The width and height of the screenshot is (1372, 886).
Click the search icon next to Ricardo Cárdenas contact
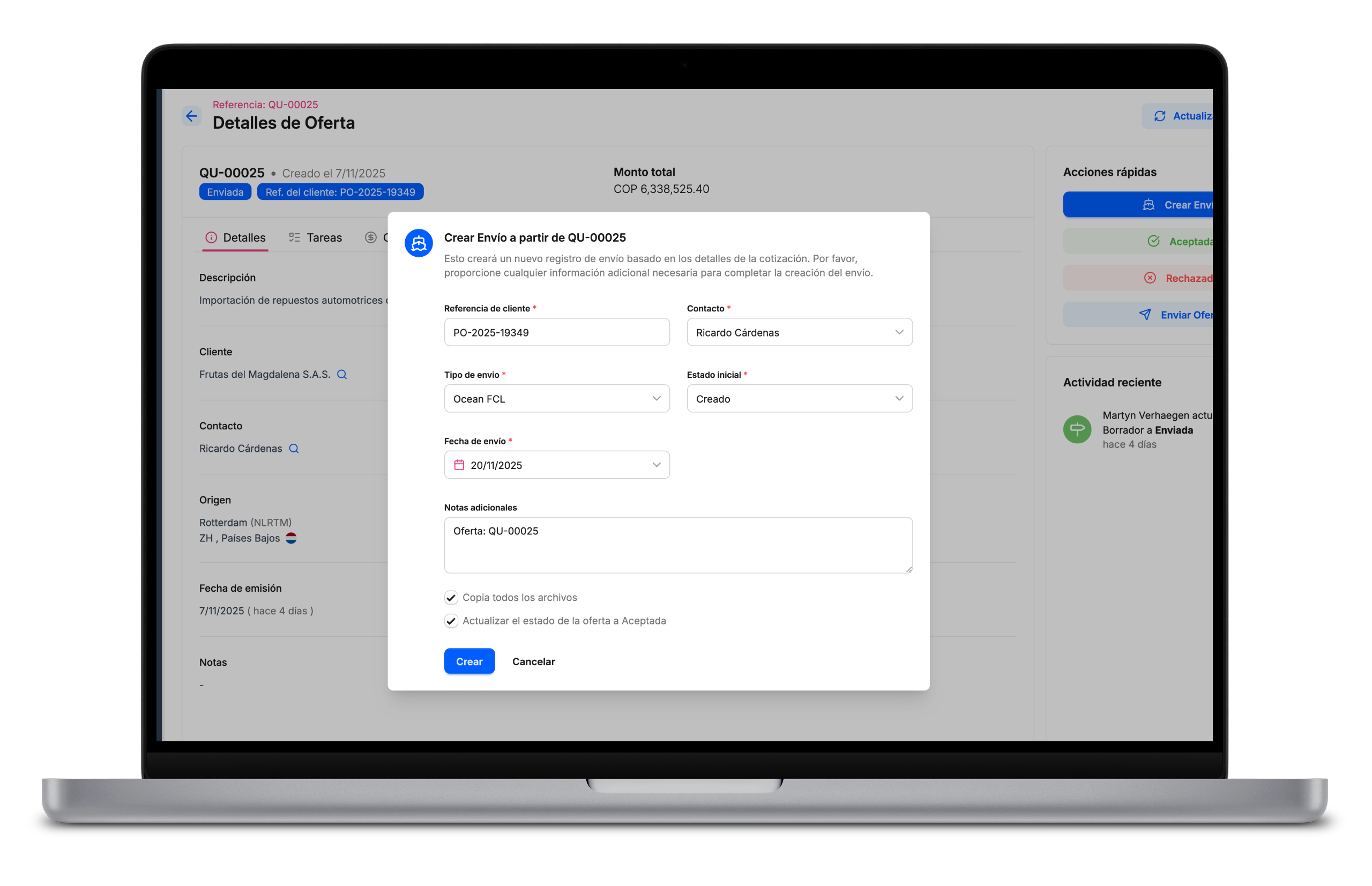tap(294, 448)
